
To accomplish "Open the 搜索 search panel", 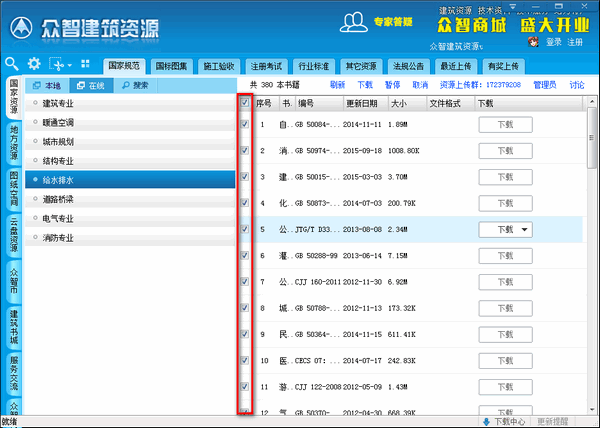I will 134,86.
